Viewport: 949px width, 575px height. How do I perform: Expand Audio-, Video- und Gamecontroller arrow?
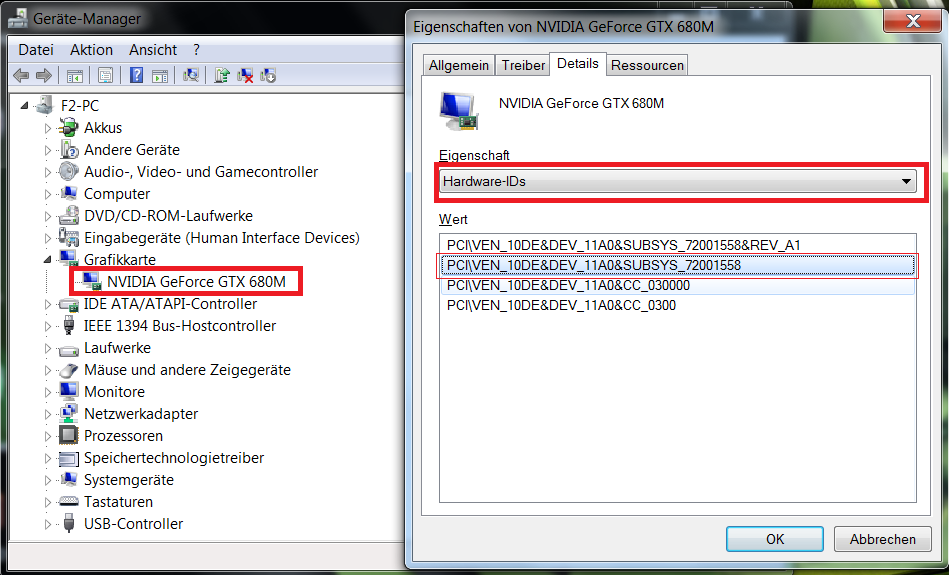tap(47, 172)
